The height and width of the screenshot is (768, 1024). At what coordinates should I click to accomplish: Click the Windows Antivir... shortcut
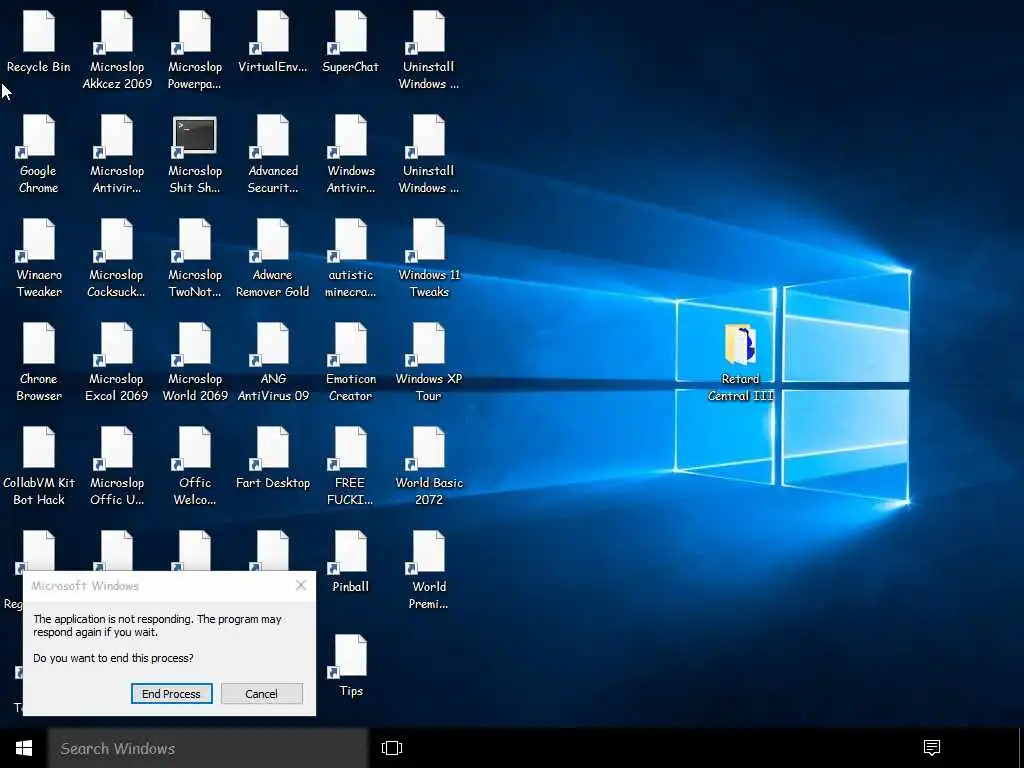tap(350, 154)
